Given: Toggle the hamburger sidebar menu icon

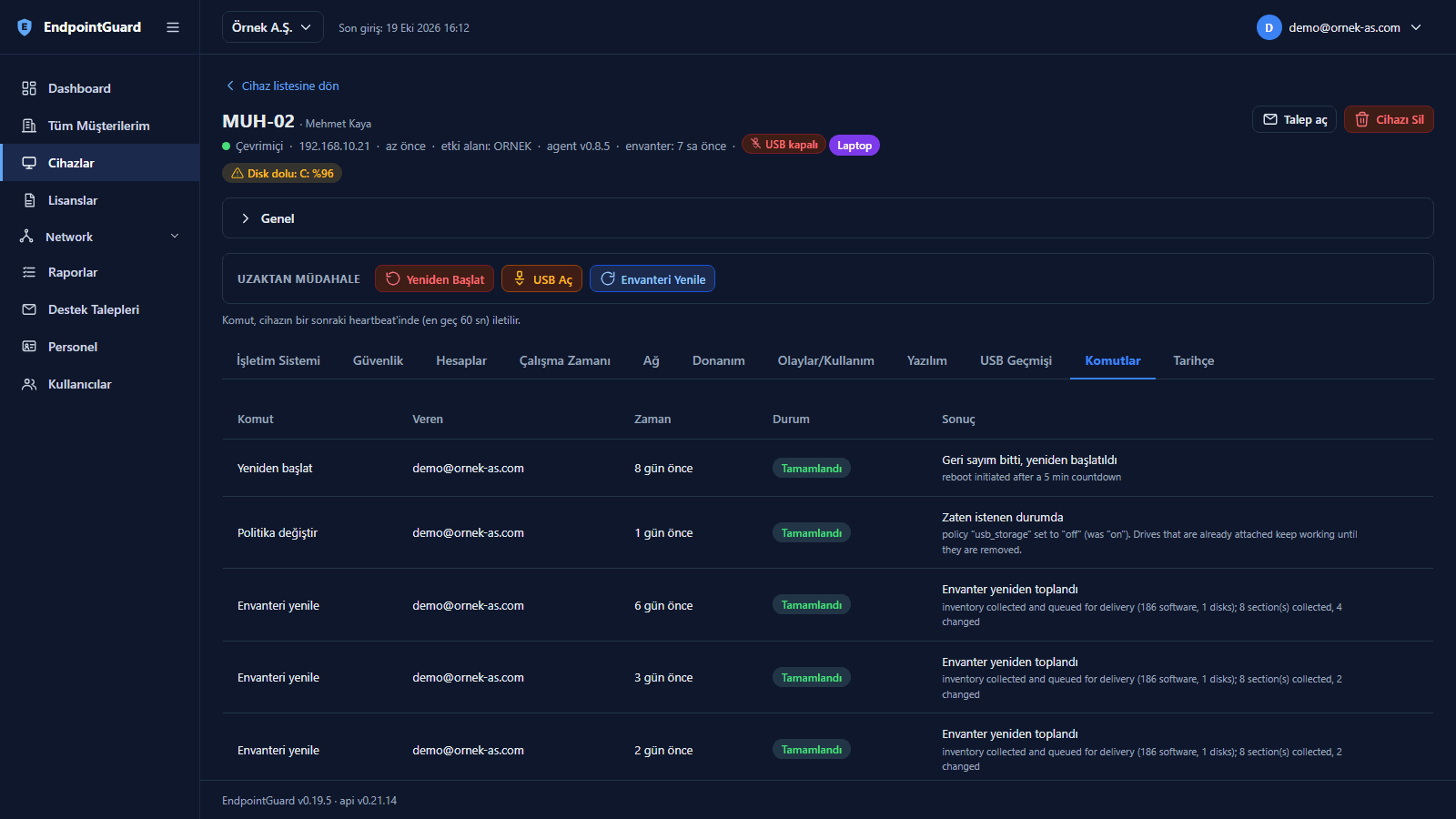Looking at the screenshot, I should pyautogui.click(x=173, y=27).
